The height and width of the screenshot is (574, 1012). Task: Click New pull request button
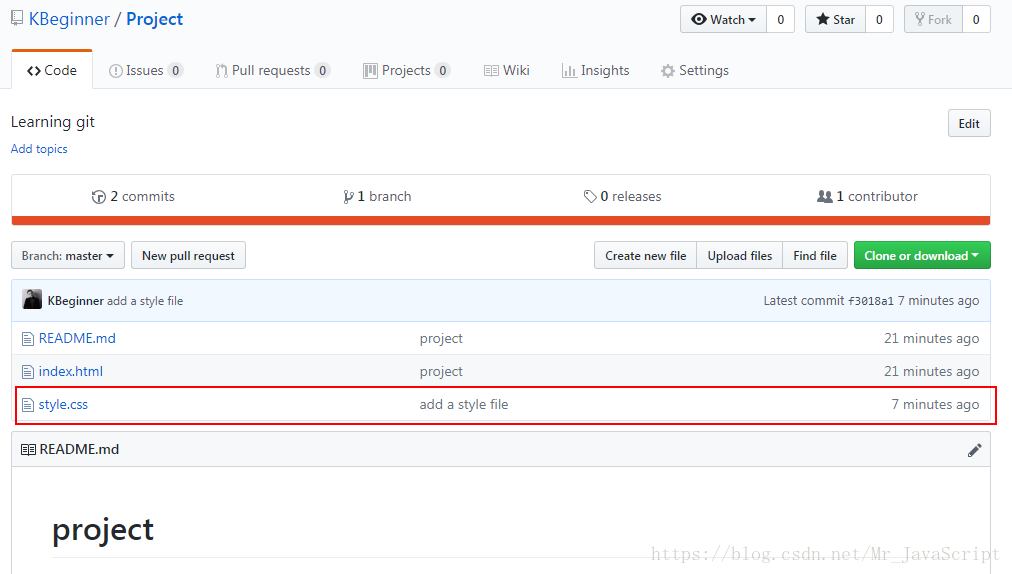tap(188, 256)
